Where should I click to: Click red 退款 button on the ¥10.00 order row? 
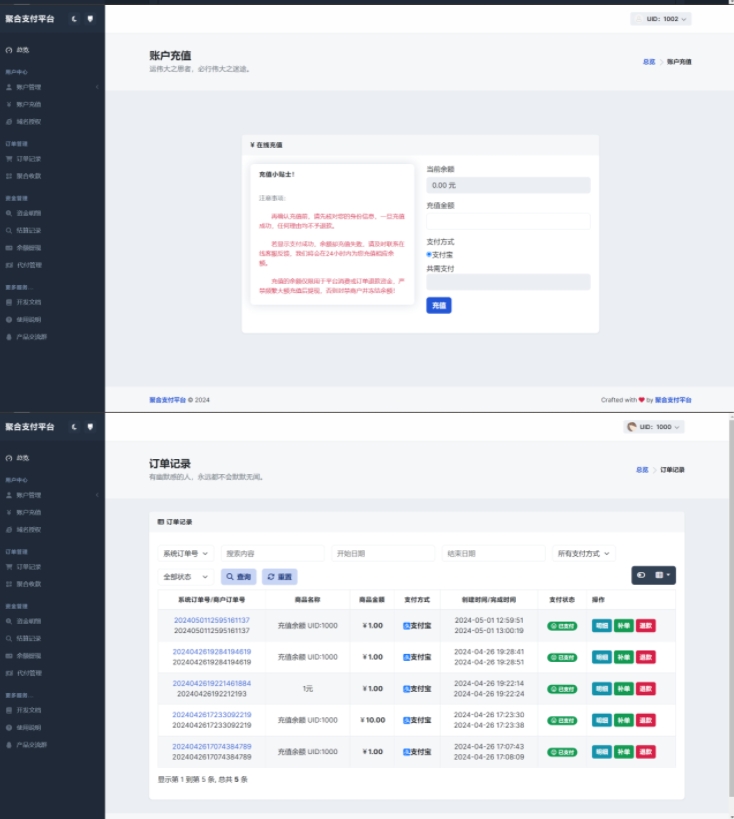coord(646,720)
